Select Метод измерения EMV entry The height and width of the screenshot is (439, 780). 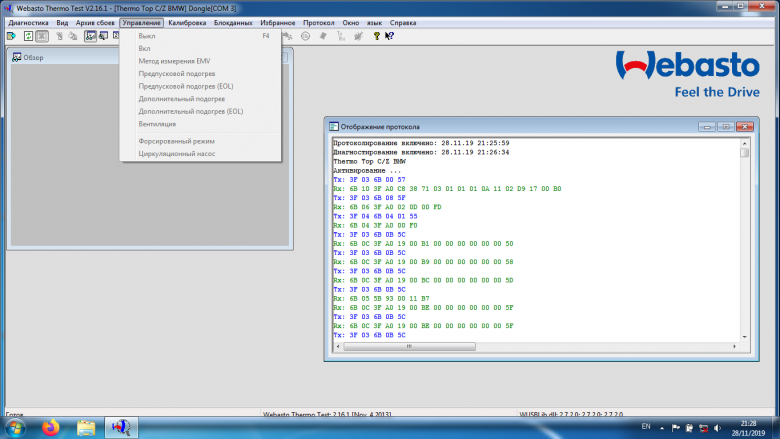(x=200, y=61)
